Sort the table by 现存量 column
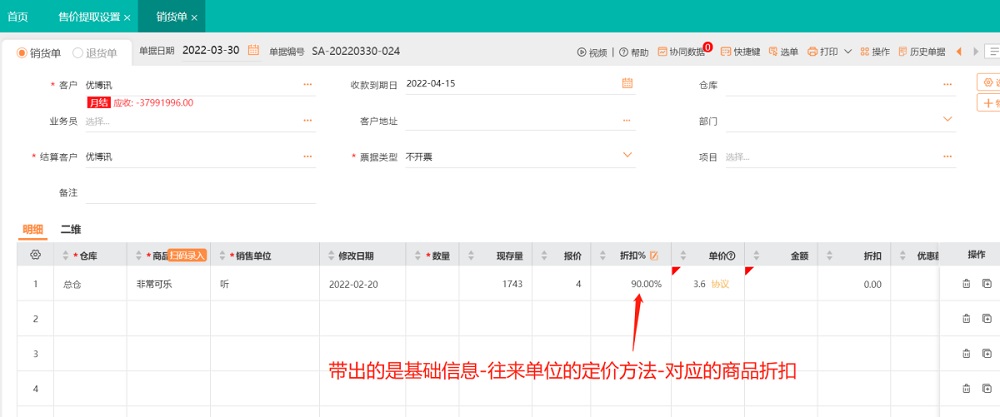The height and width of the screenshot is (417, 1000). coord(471,256)
